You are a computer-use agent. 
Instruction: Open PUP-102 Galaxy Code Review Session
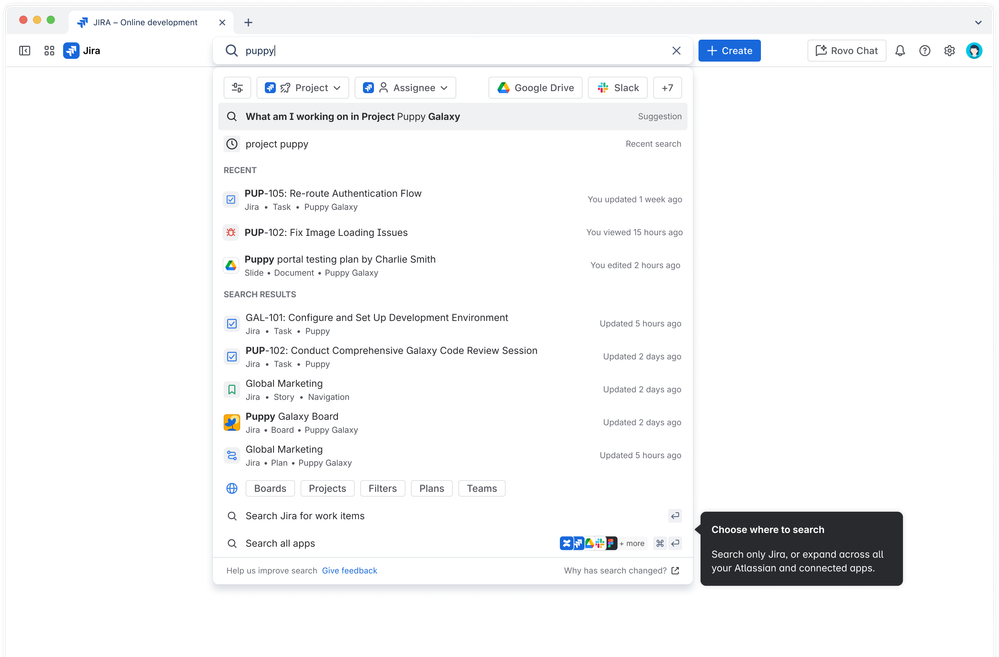pos(452,357)
